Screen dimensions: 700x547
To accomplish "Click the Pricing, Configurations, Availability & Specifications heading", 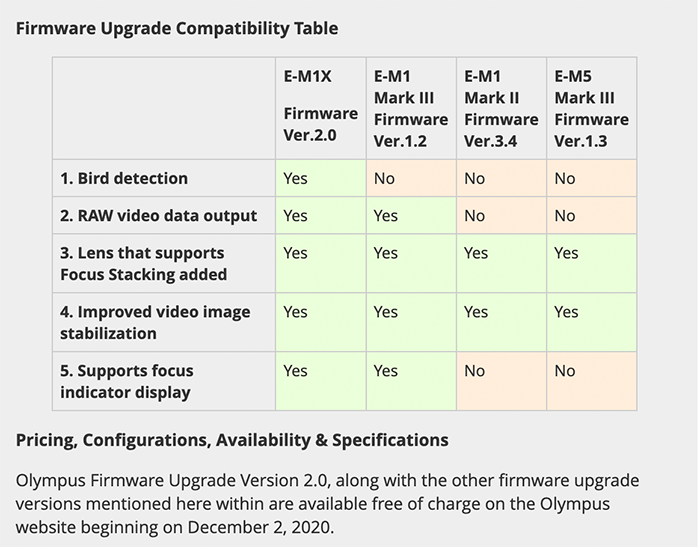I will point(232,440).
